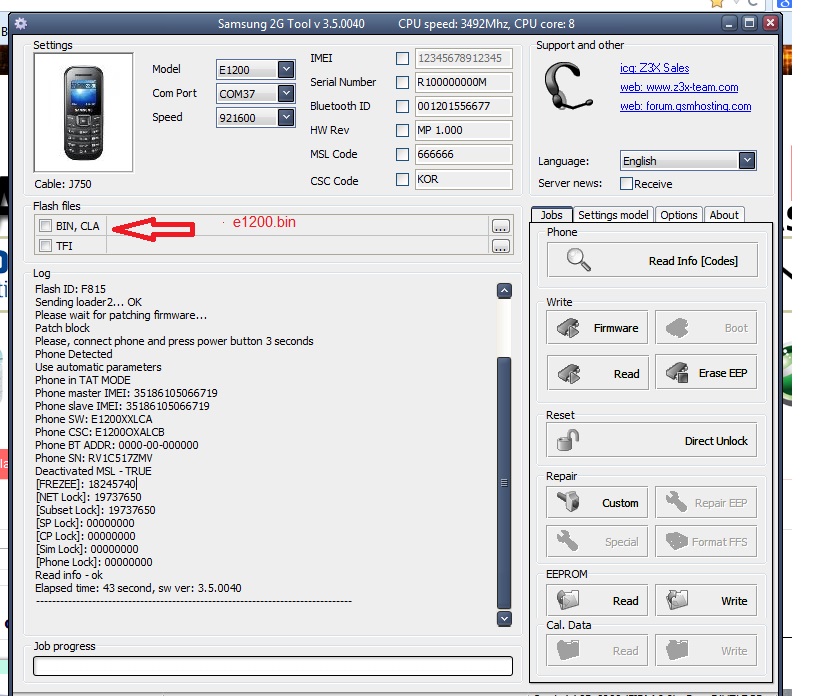Image resolution: width=814 pixels, height=696 pixels.
Task: Maximize the Samsung 2G Tool window
Action: tap(750, 23)
